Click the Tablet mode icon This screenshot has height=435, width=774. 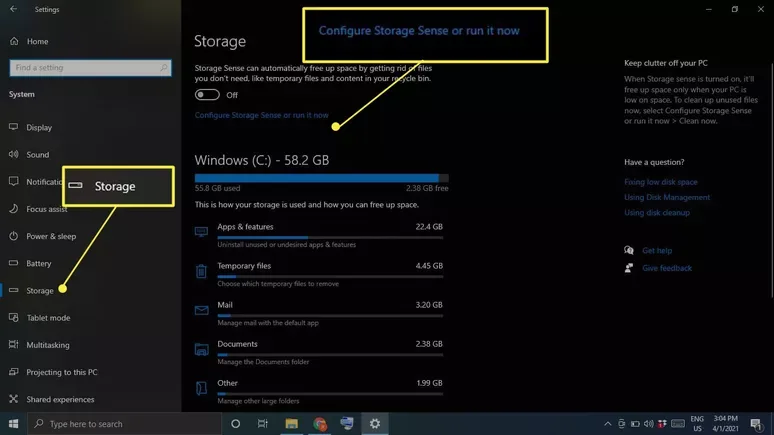pyautogui.click(x=13, y=317)
